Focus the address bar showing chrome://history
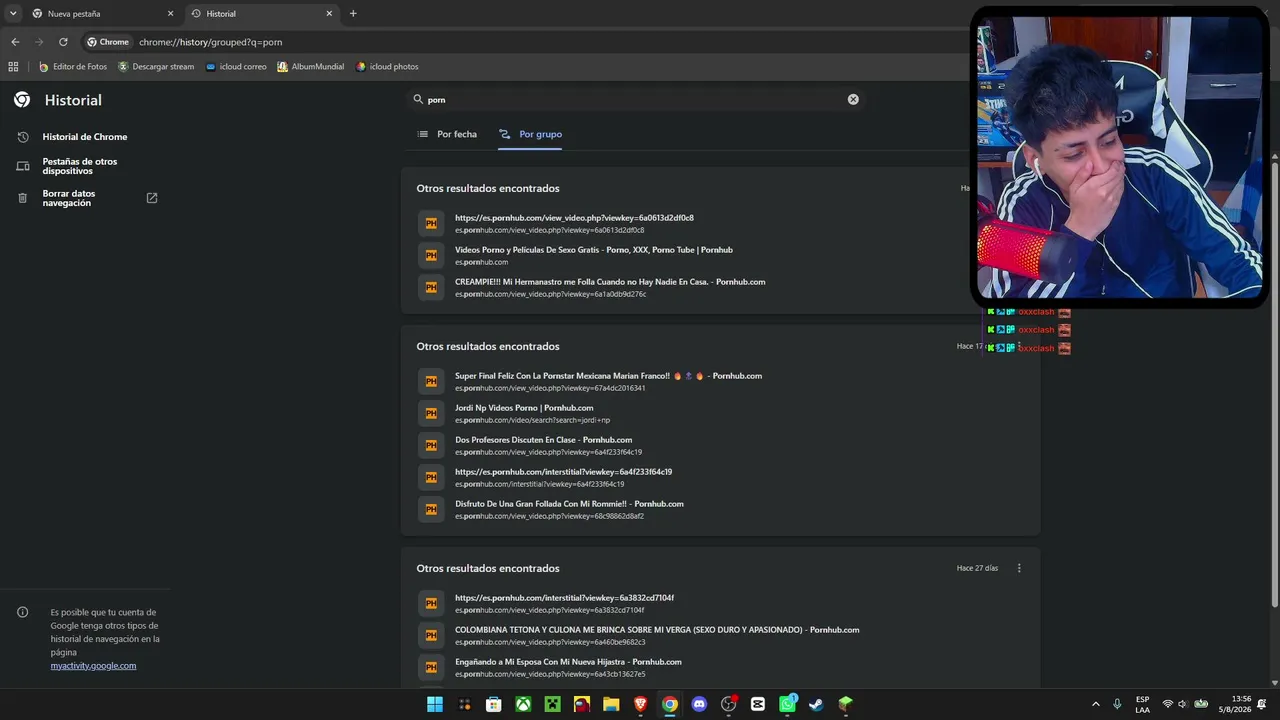 (550, 42)
